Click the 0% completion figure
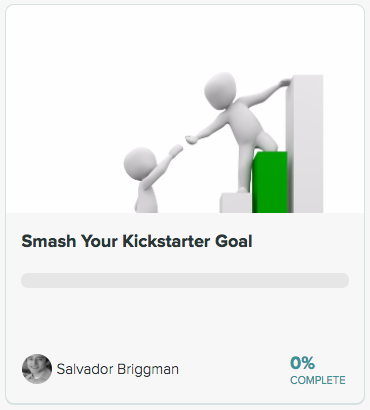This screenshot has height=410, width=370. [302, 363]
